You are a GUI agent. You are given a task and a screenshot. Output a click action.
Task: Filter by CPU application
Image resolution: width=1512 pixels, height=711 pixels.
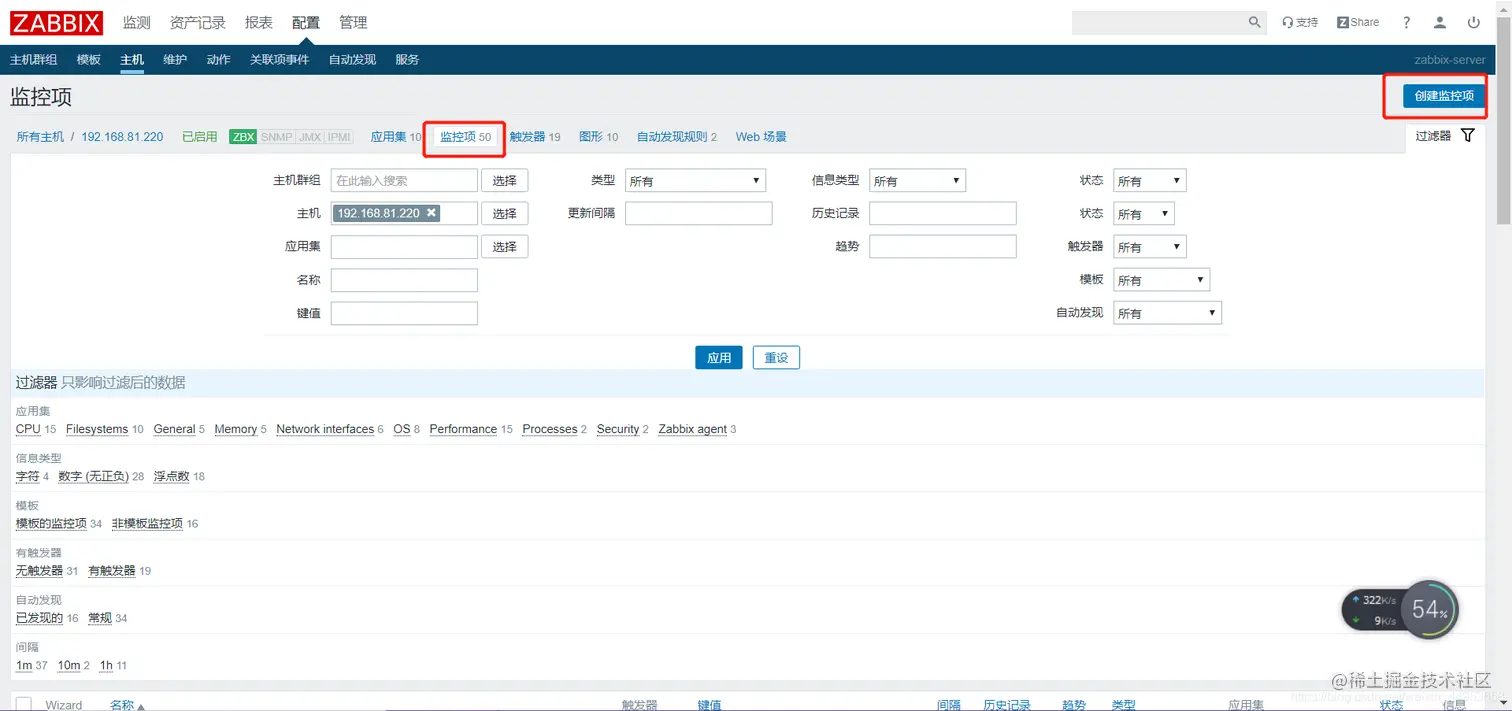pos(28,429)
